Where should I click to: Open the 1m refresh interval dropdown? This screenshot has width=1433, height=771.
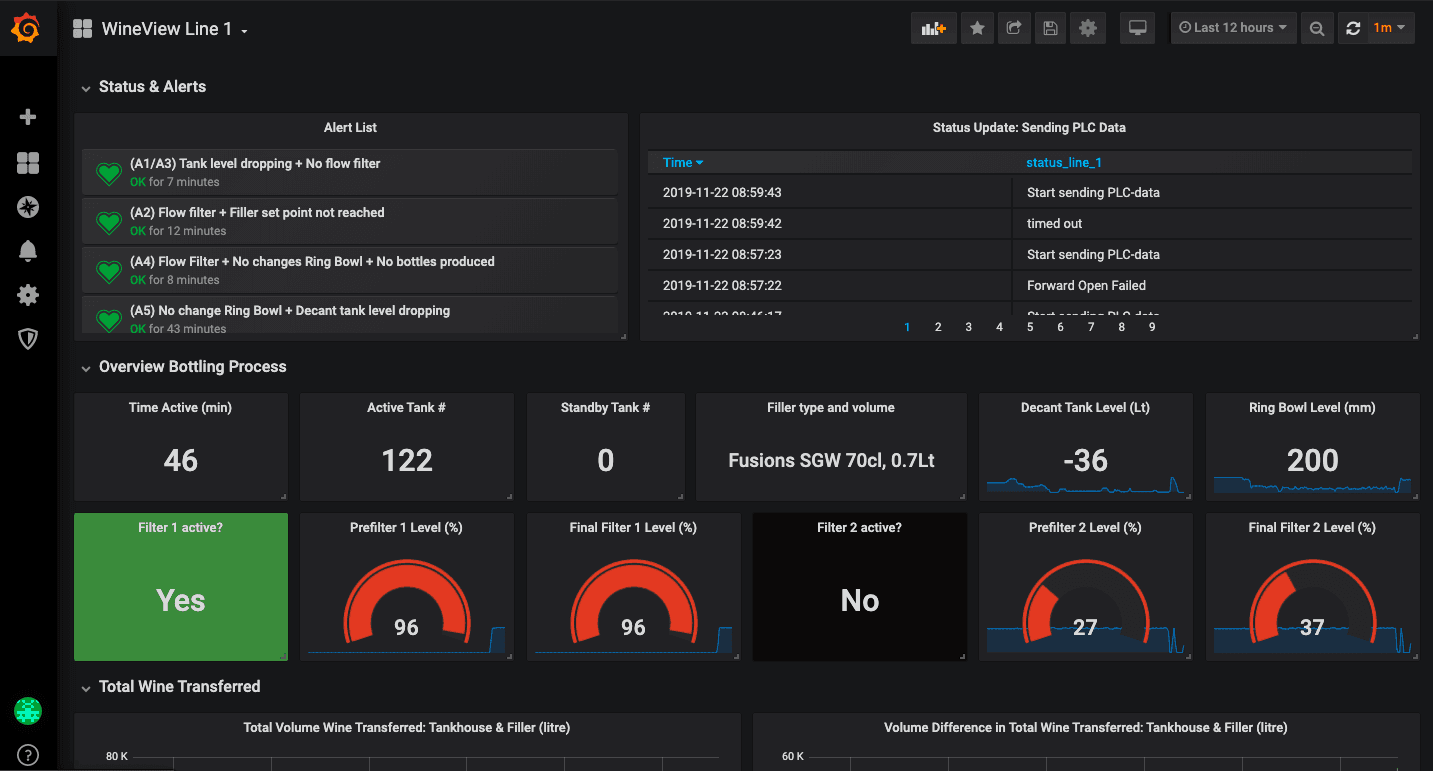pos(1390,28)
